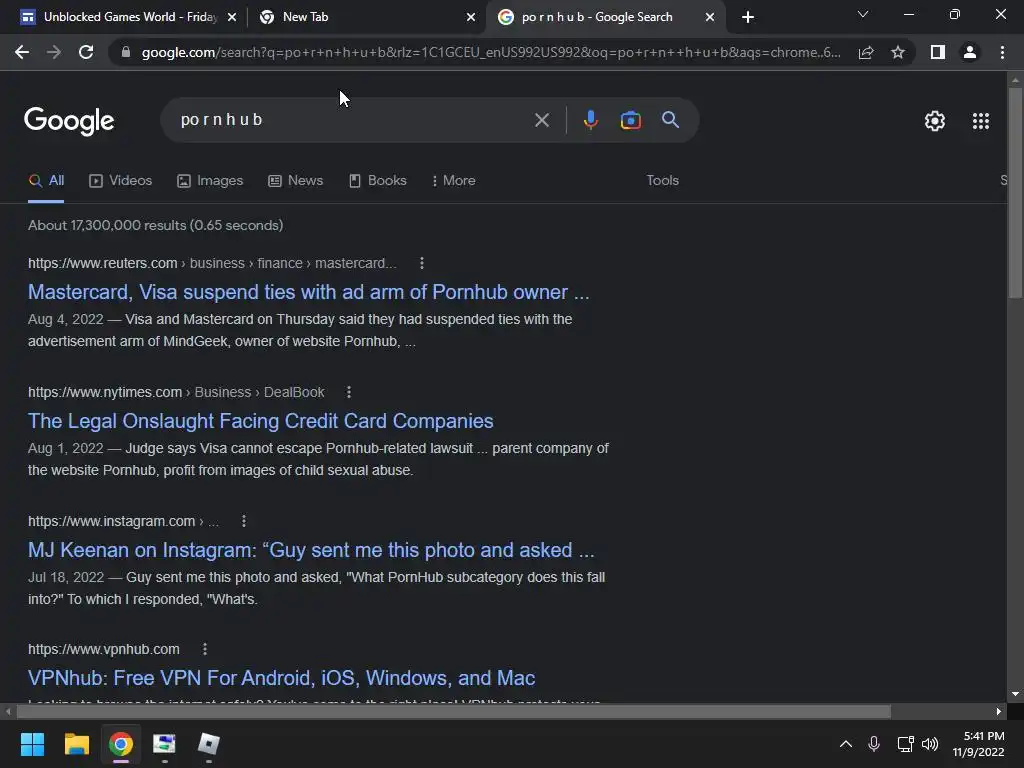
Task: Click inside the Google search text field
Action: (353, 120)
